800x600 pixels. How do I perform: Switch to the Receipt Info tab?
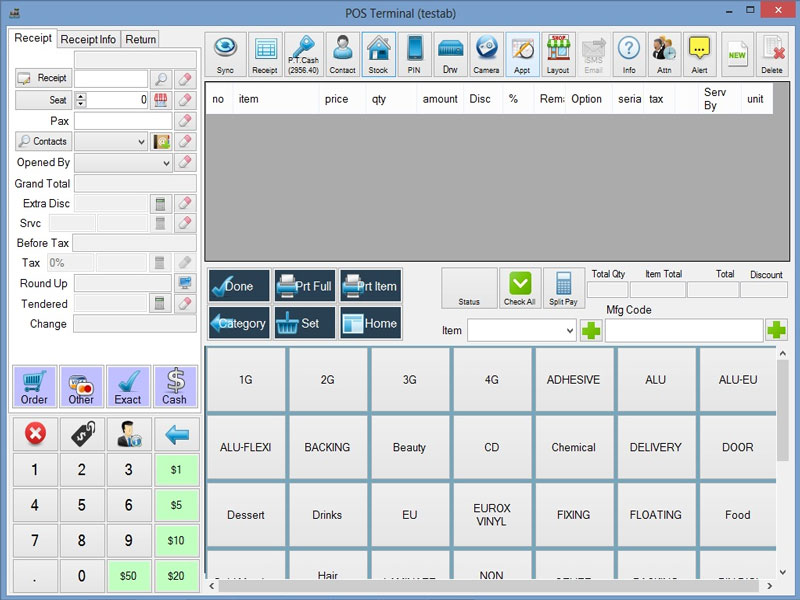point(88,39)
